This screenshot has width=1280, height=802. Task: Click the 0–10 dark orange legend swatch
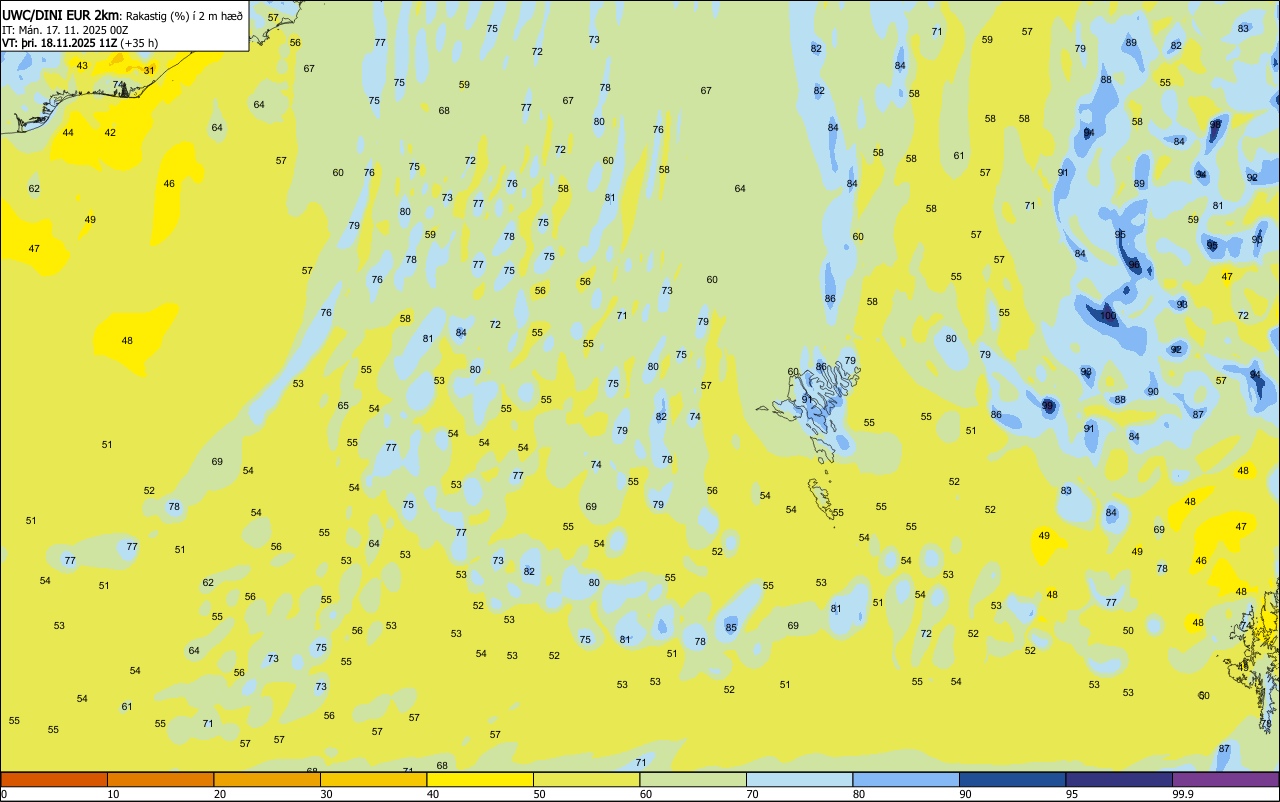coord(54,779)
